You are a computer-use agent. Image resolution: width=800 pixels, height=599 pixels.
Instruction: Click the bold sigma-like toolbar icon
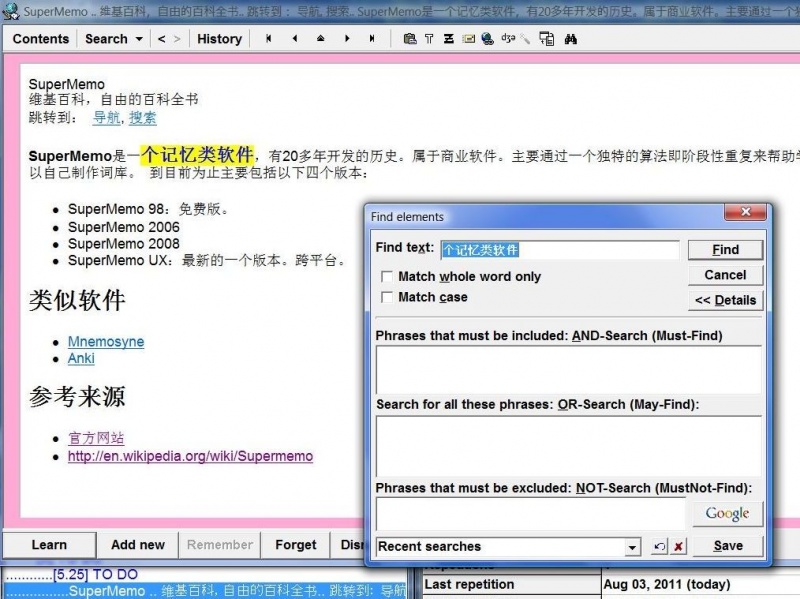[448, 39]
